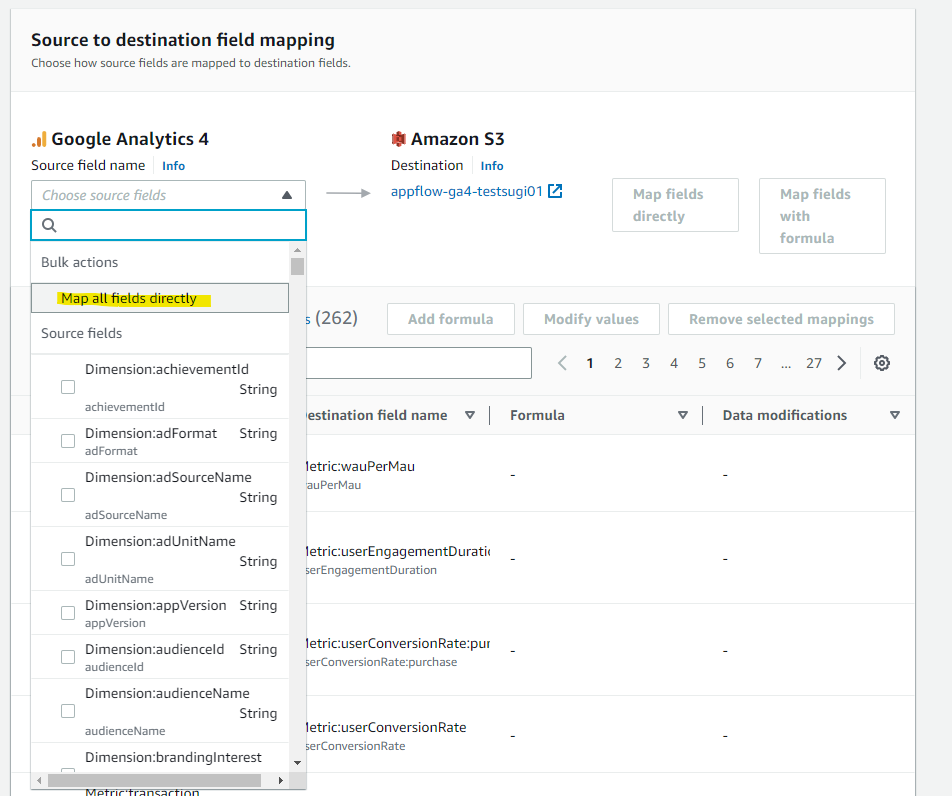Click scroll left arrow in dropdown list
Viewport: 952px width, 796px height.
pyautogui.click(x=39, y=780)
